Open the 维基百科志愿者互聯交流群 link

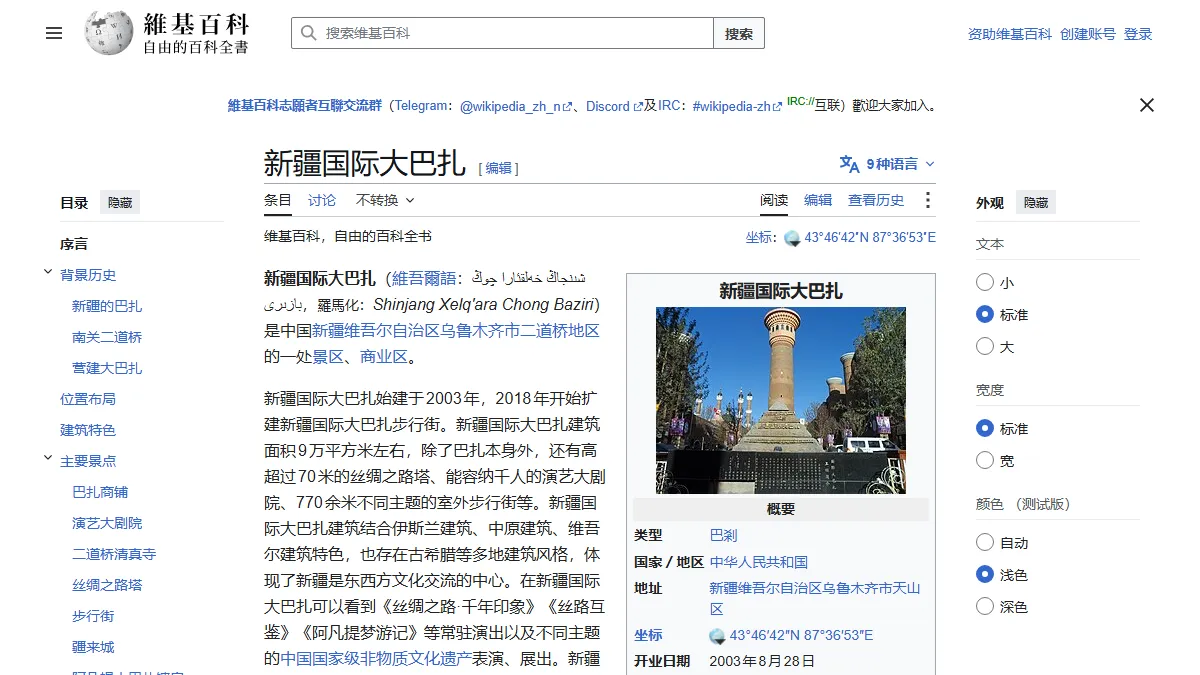click(x=305, y=106)
